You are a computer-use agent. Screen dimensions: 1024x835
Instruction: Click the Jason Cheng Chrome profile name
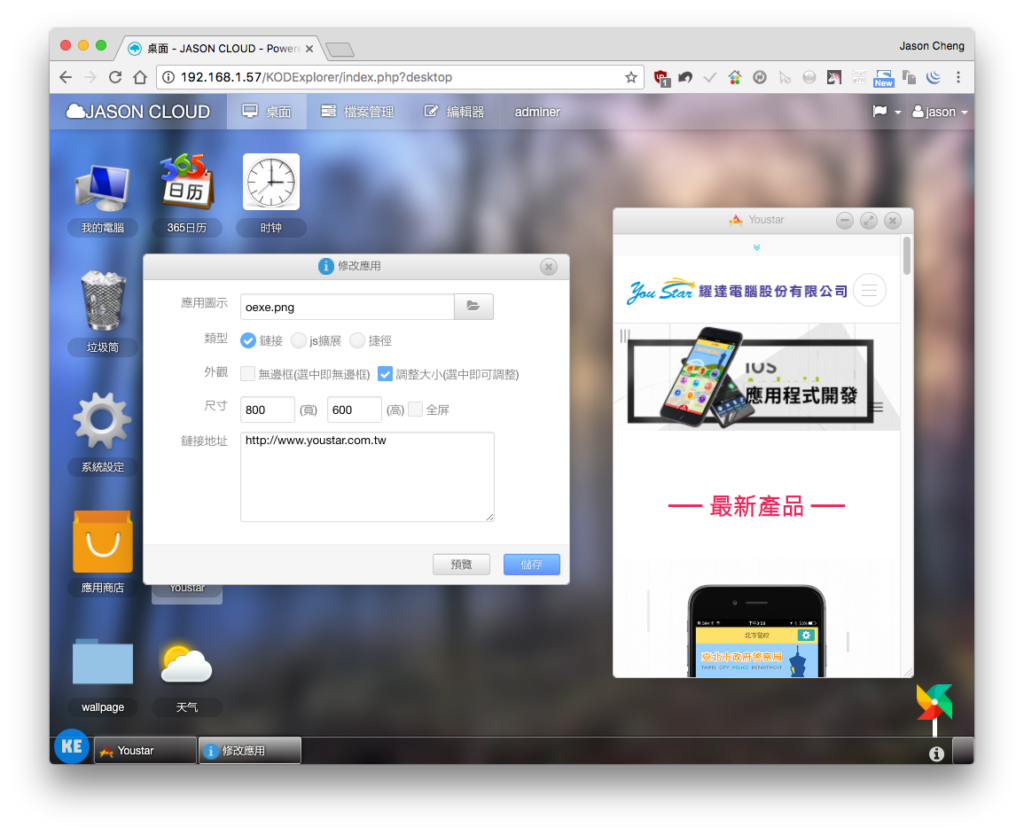click(931, 46)
